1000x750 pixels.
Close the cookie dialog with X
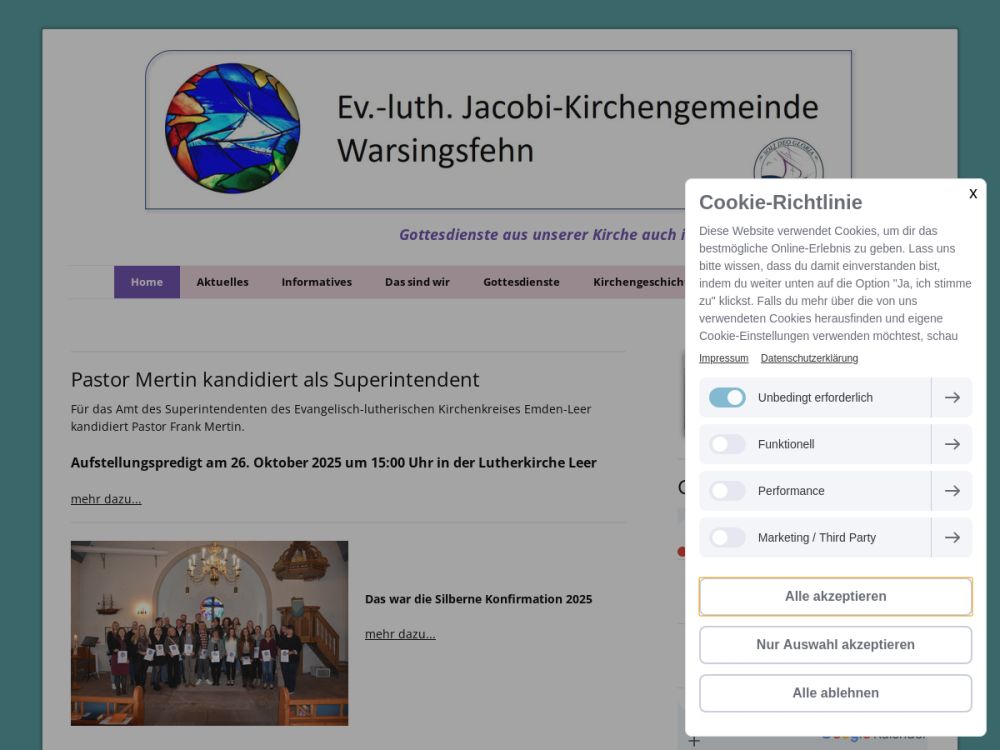973,194
